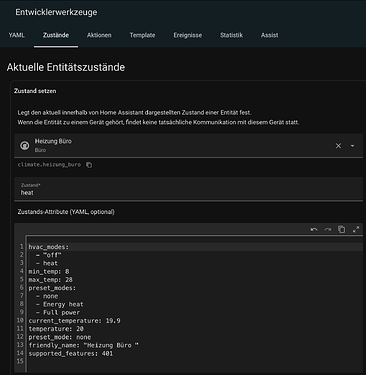Expand the YAML editor to fullscreen
The width and height of the screenshot is (366, 375).
(356, 229)
